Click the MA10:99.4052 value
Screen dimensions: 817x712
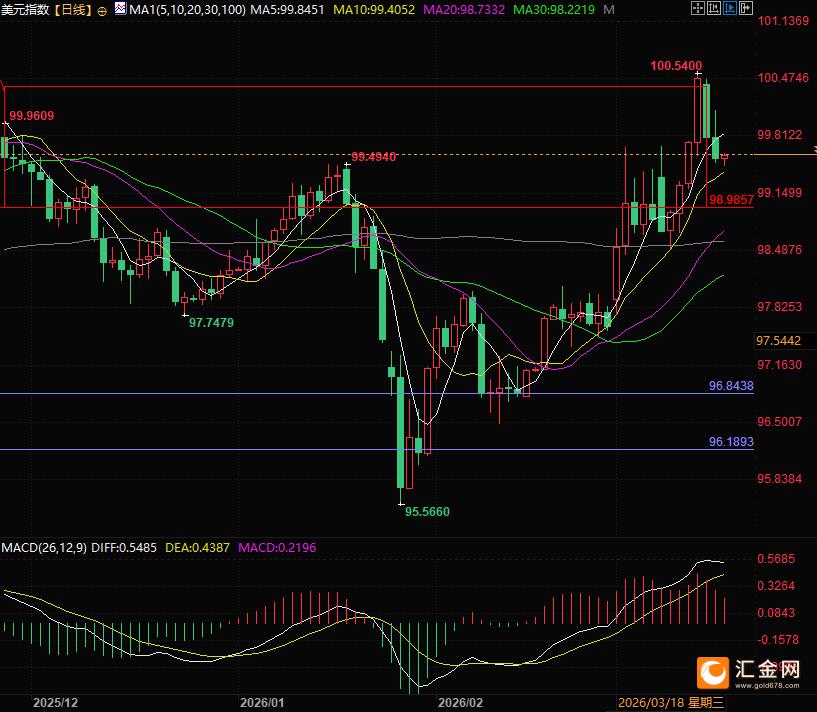[374, 9]
